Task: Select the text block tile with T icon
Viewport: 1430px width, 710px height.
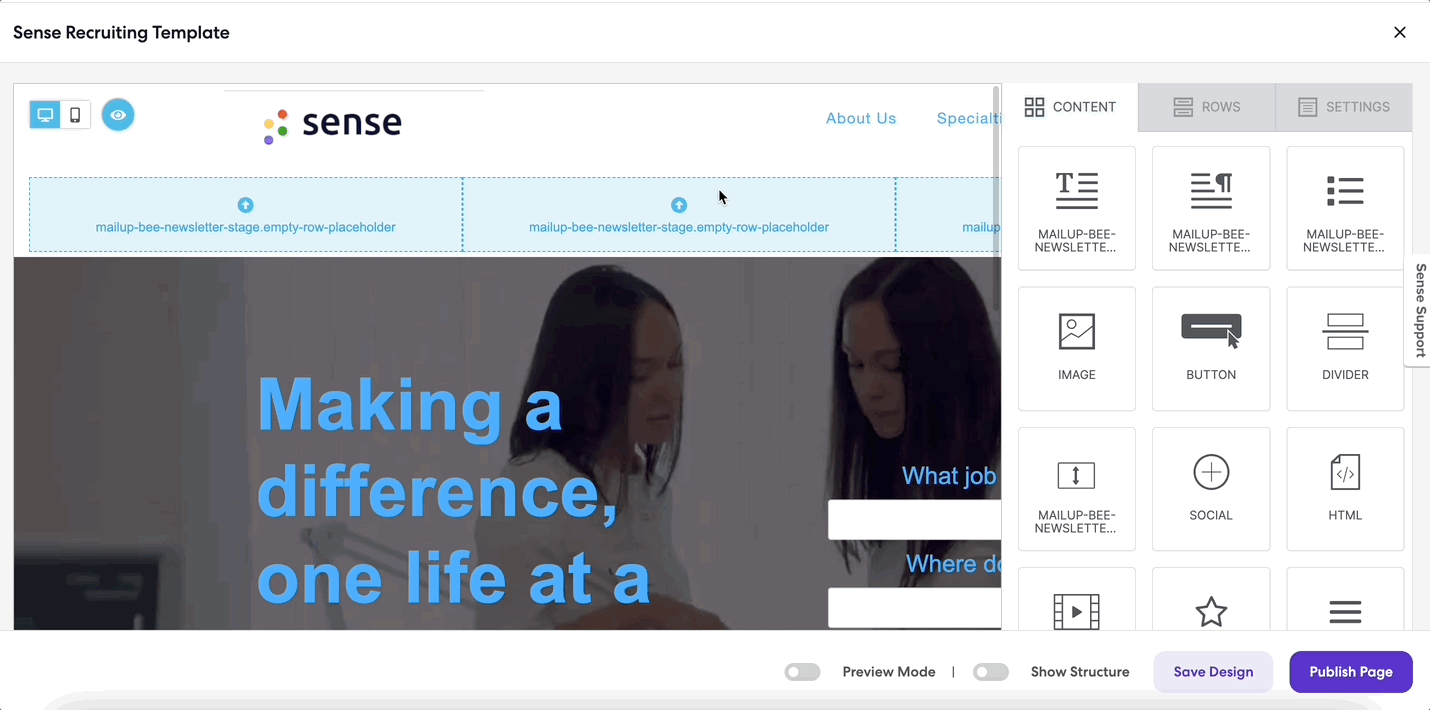Action: (x=1076, y=208)
